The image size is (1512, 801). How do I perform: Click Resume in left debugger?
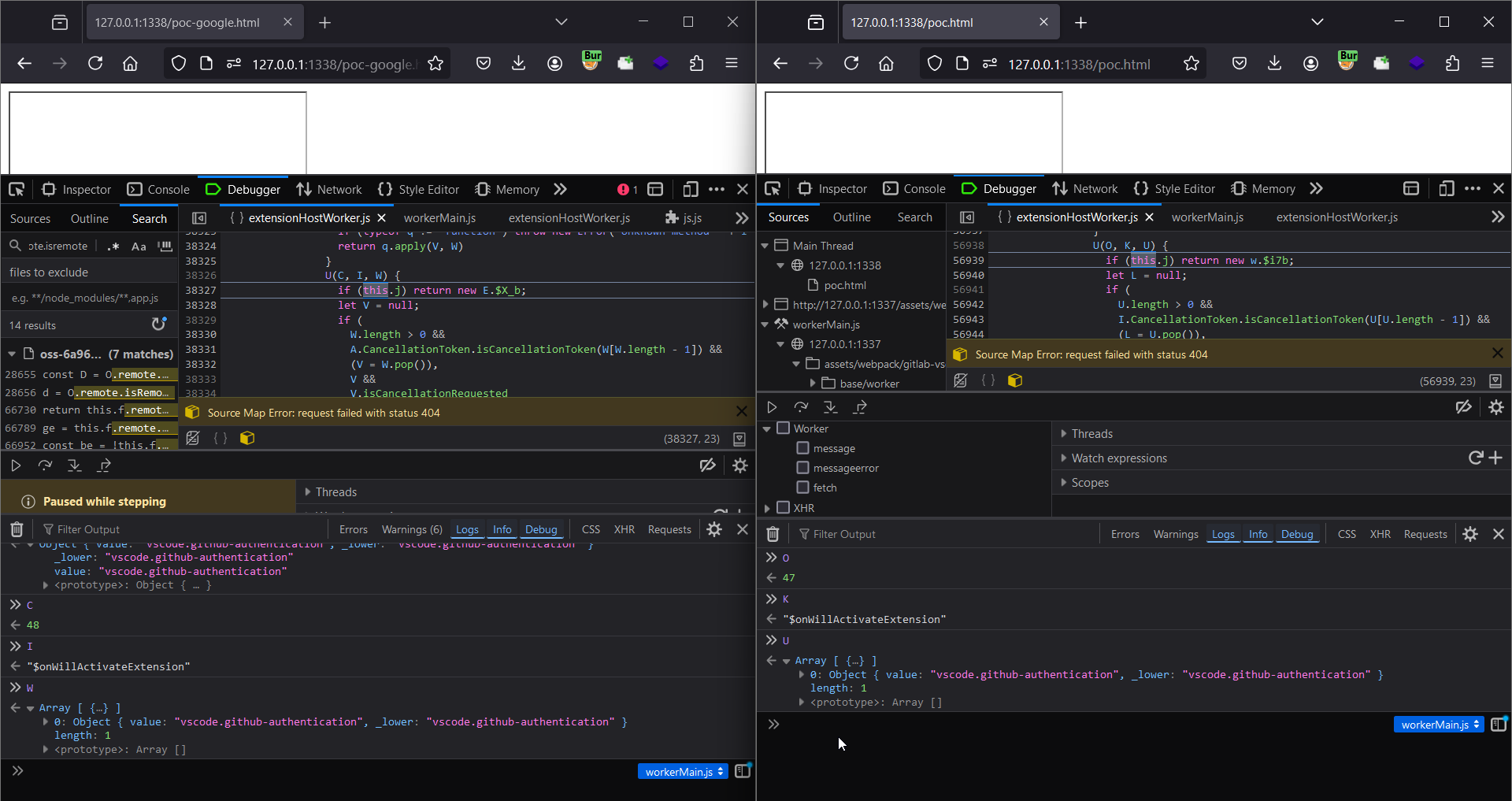[16, 465]
